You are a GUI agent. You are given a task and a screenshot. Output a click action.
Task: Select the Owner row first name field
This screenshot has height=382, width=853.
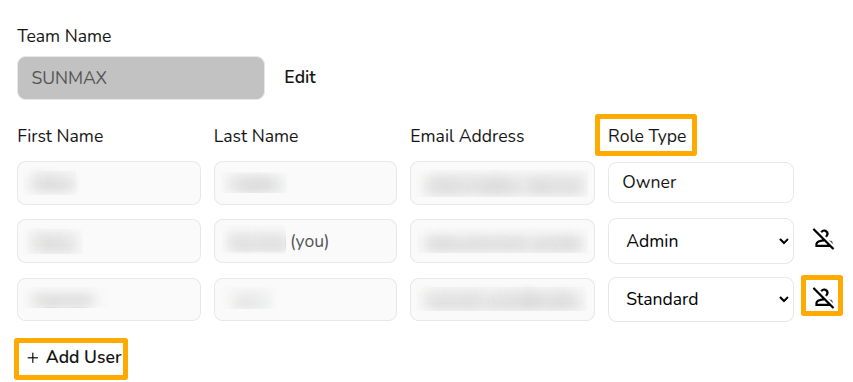[x=109, y=183]
